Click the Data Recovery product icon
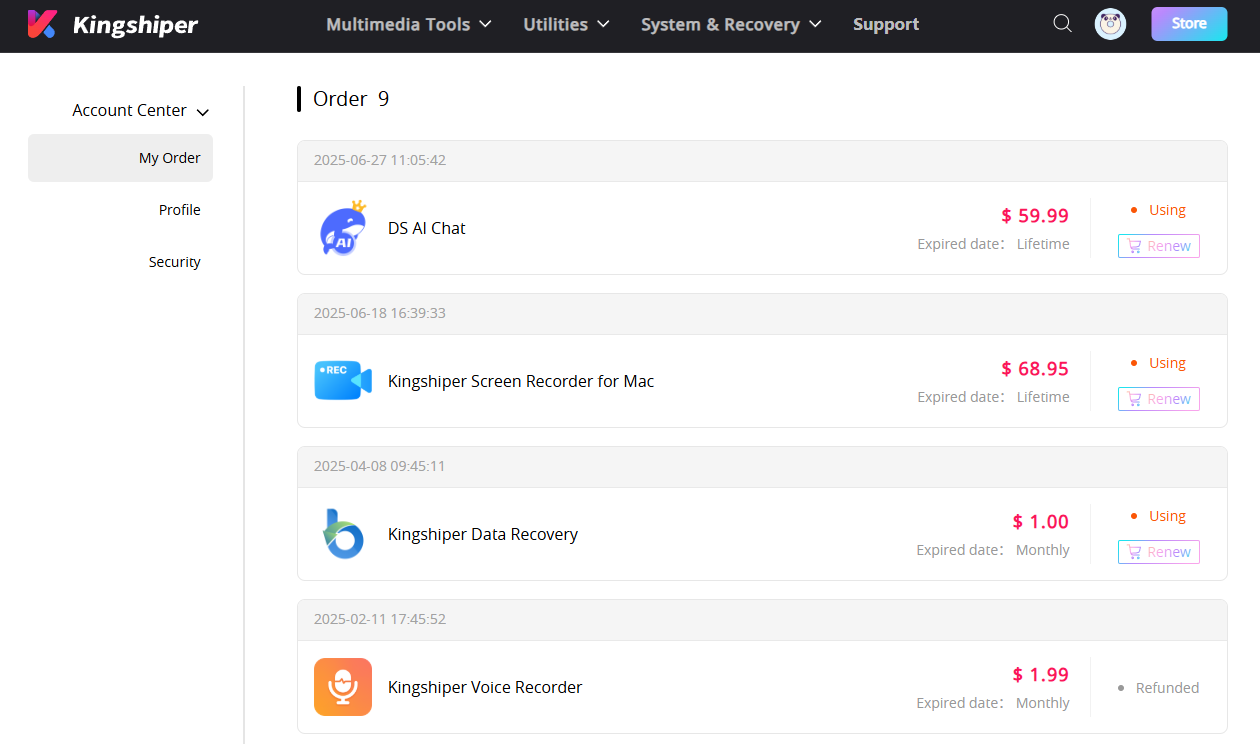The image size is (1260, 744). pos(343,534)
